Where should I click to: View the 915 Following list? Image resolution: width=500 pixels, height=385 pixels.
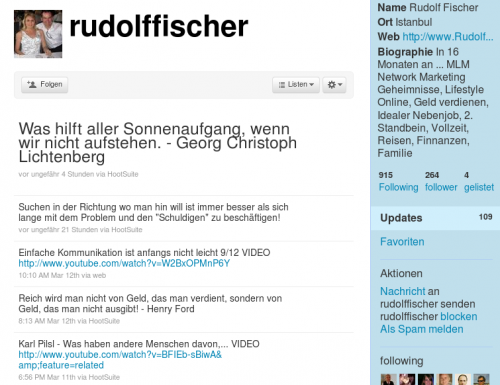[398, 187]
